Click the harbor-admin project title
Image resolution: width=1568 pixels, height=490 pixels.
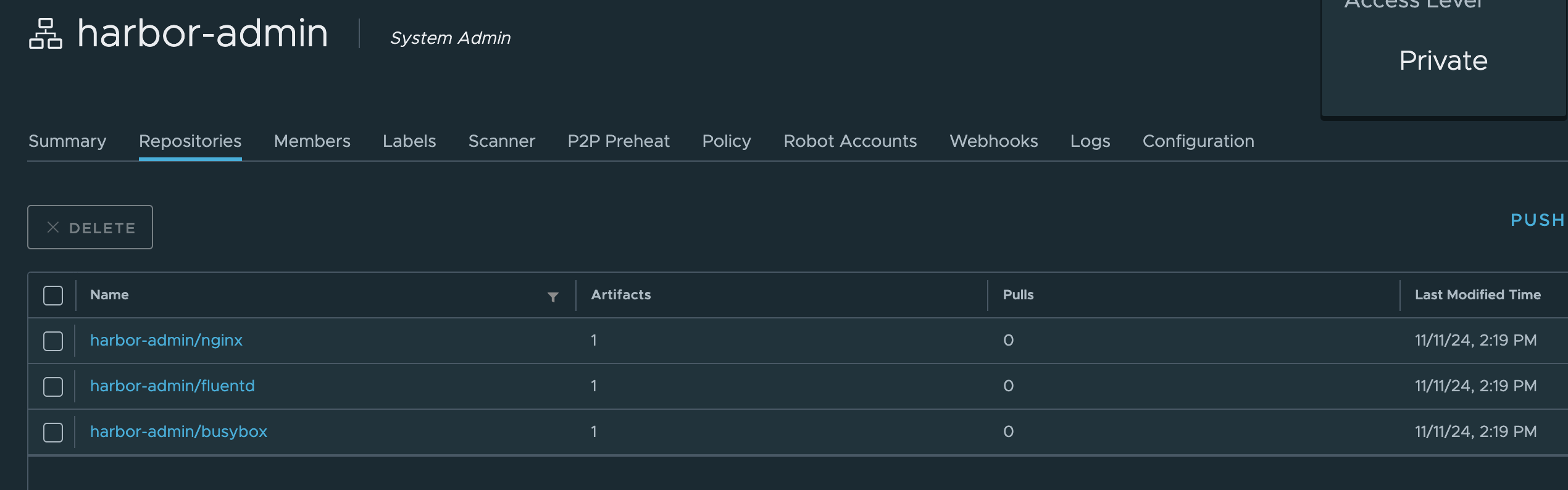[202, 33]
